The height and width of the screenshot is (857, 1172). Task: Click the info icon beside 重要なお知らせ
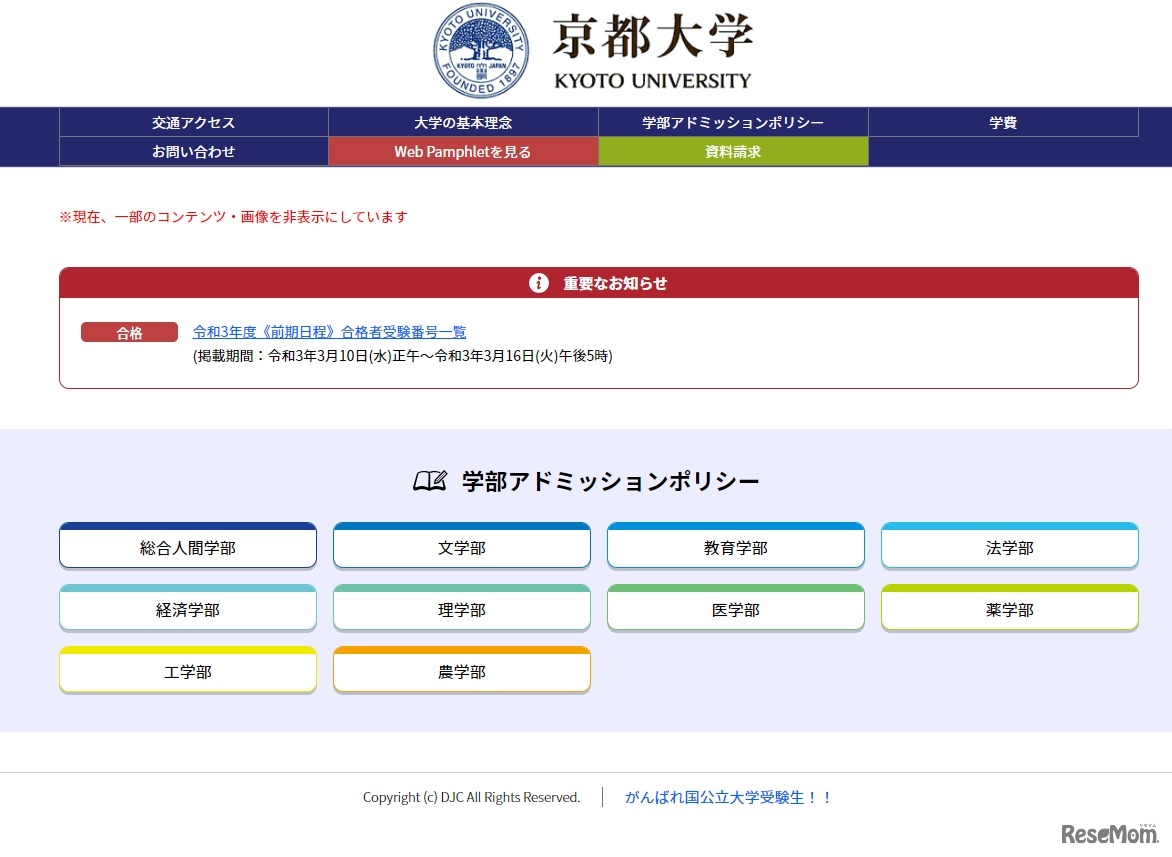click(x=539, y=283)
